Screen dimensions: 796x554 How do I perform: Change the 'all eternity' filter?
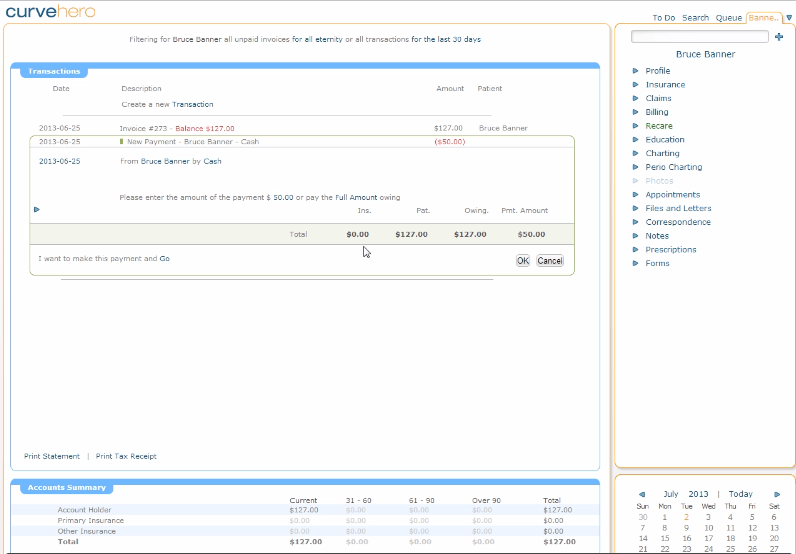[317, 39]
